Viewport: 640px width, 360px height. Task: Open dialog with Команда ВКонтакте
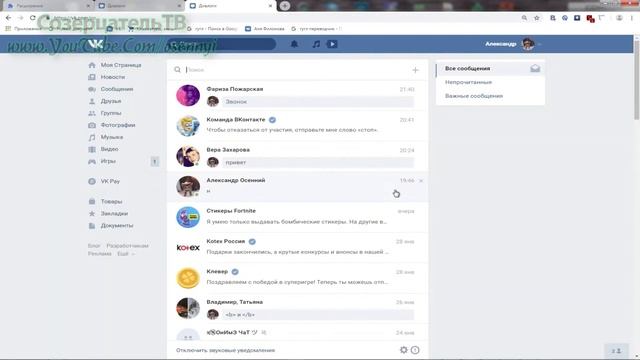[x=297, y=125]
